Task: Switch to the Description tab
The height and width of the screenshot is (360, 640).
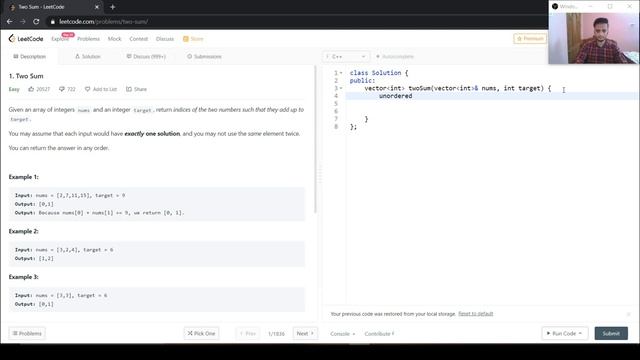Action: [29, 56]
